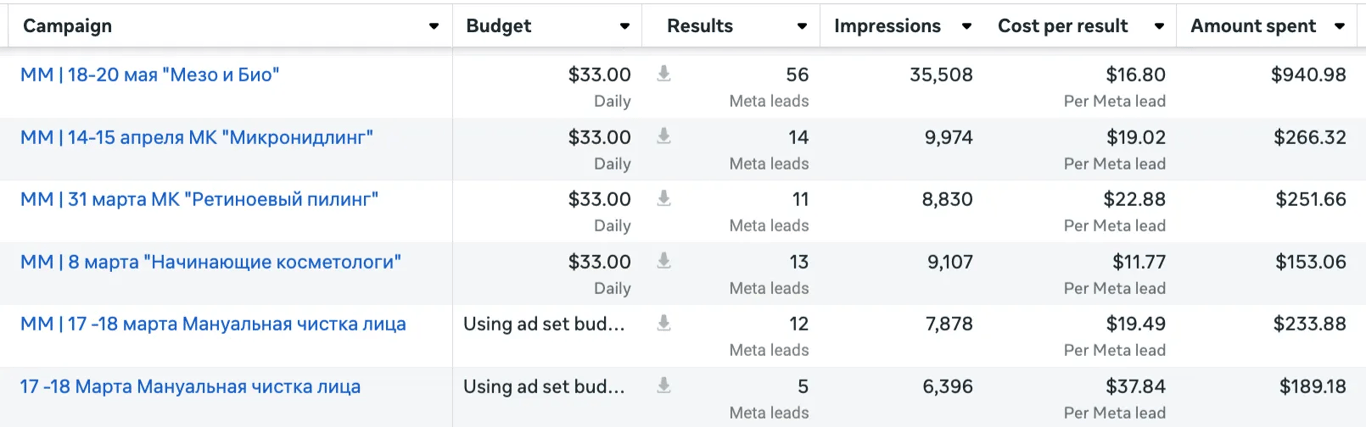Open campaign "MM | 14-15 апреля МК Микронидлинг"

coord(197,137)
